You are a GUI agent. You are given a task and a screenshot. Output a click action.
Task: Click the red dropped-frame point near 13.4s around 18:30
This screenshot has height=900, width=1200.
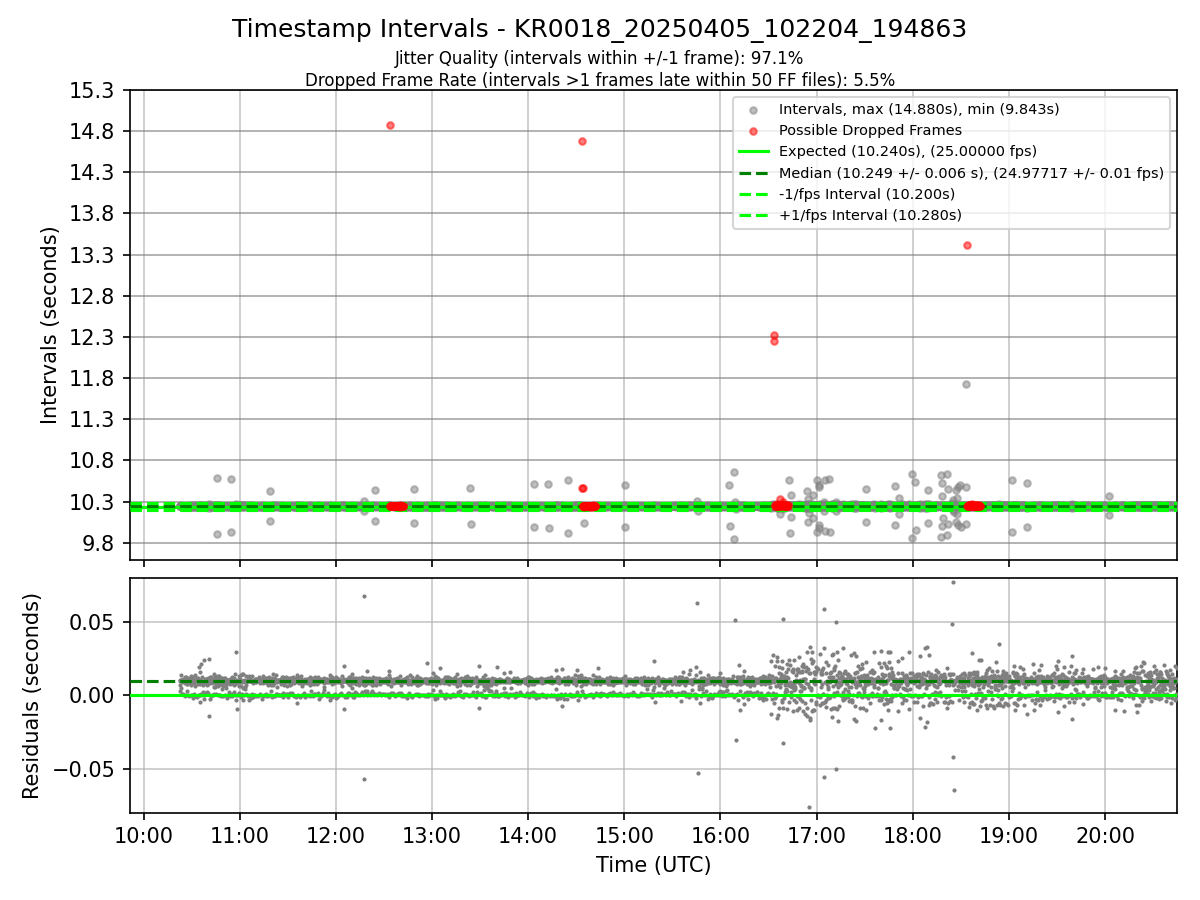pyautogui.click(x=967, y=245)
